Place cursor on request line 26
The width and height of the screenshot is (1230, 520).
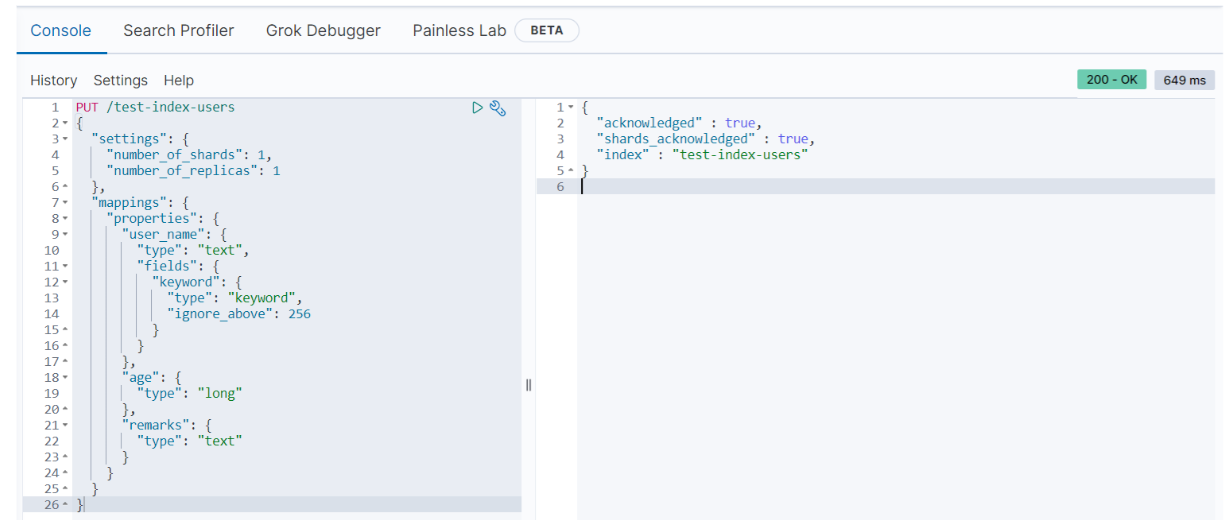pos(297,505)
